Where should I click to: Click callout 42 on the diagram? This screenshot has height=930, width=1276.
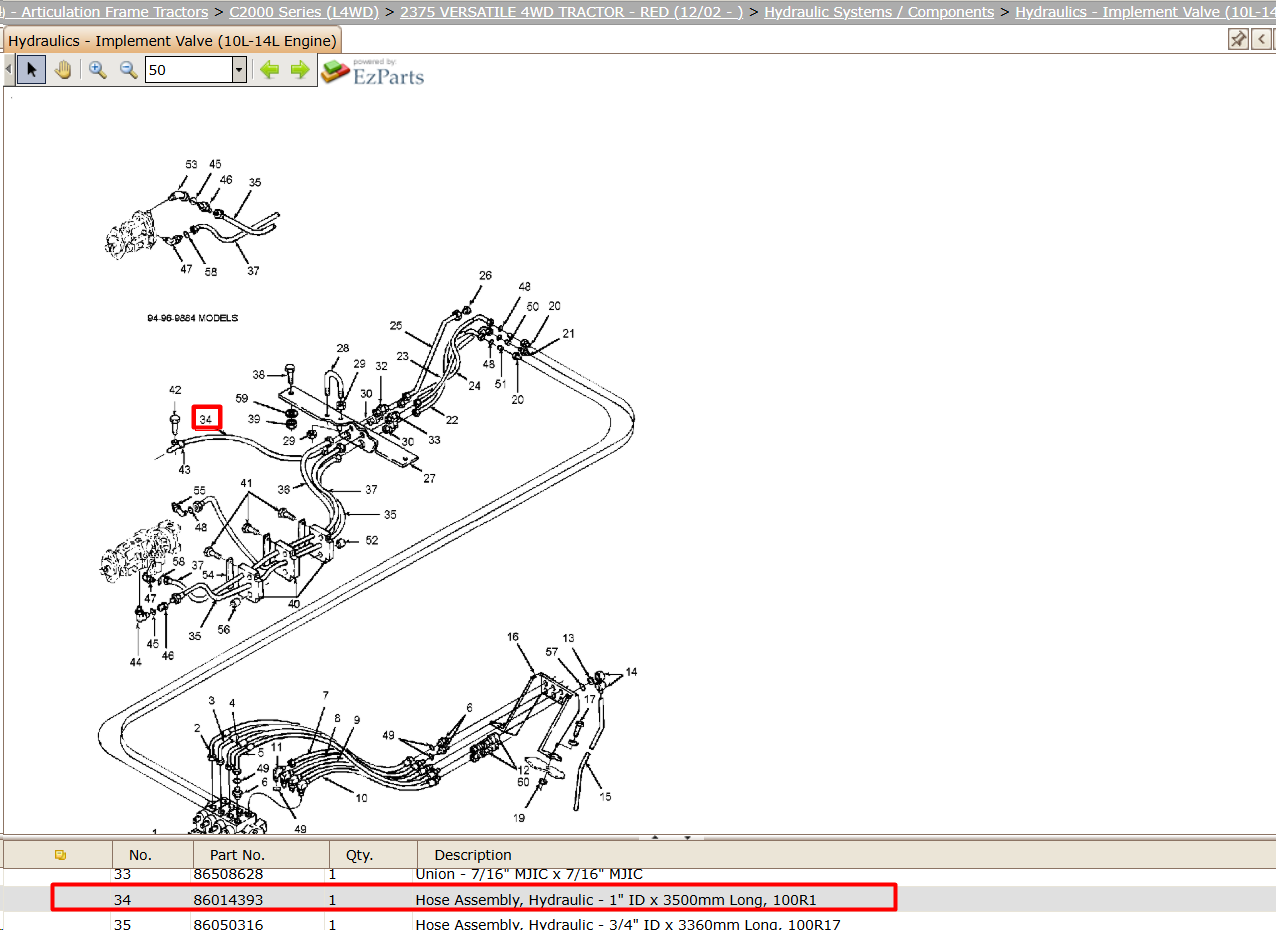pos(175,390)
